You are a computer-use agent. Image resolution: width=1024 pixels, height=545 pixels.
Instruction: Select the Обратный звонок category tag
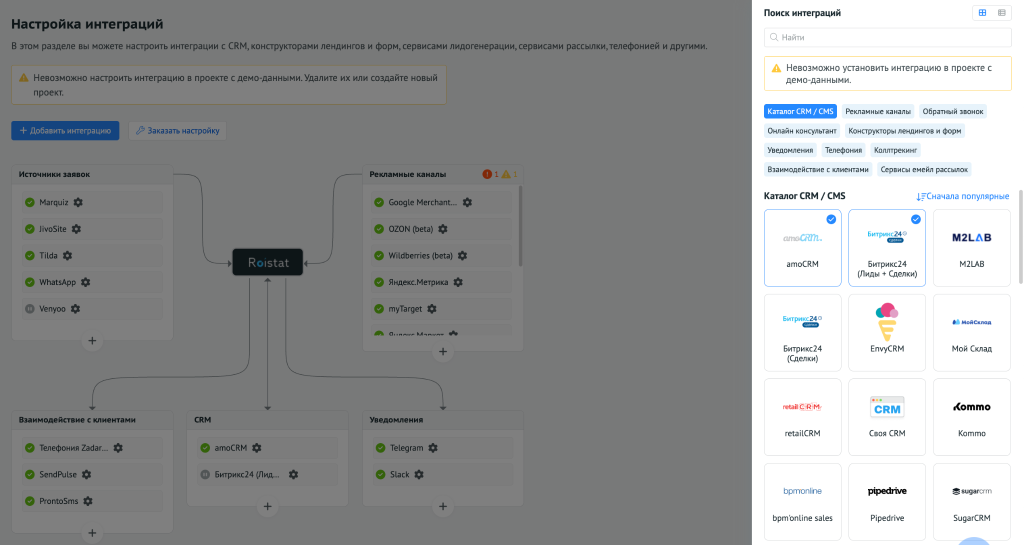click(x=953, y=112)
